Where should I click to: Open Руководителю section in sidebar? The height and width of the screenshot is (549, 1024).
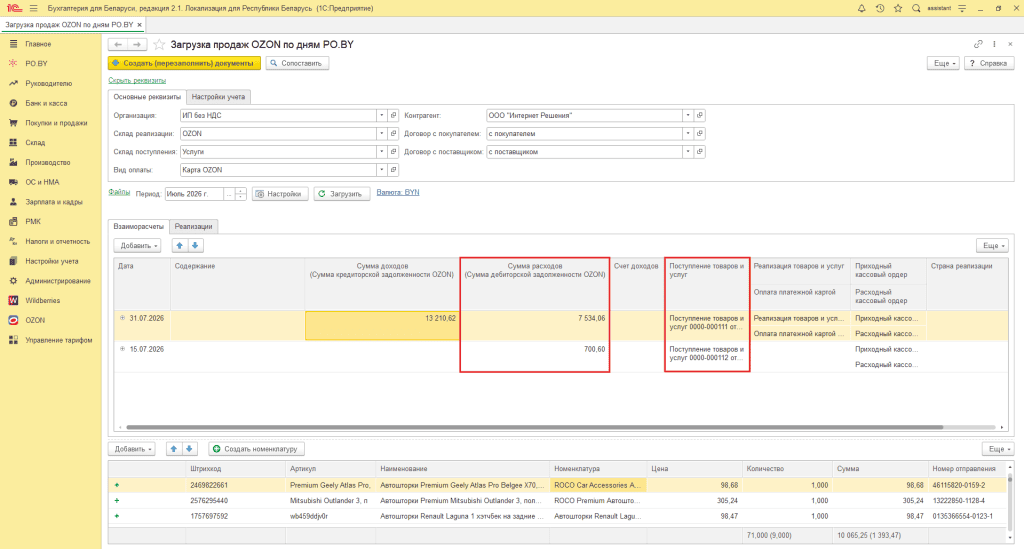tap(48, 84)
